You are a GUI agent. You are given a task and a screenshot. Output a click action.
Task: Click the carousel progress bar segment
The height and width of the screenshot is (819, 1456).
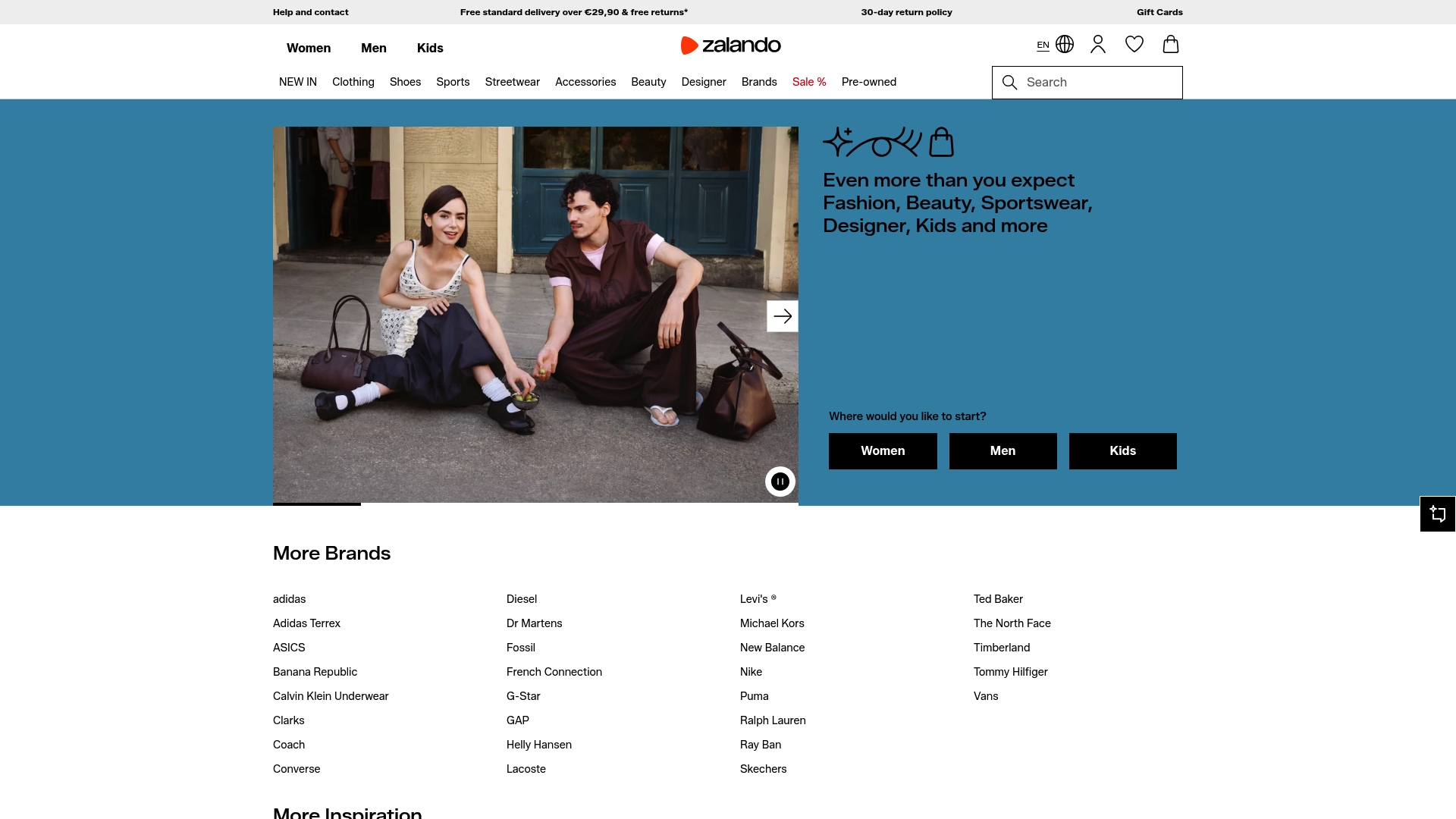(315, 504)
